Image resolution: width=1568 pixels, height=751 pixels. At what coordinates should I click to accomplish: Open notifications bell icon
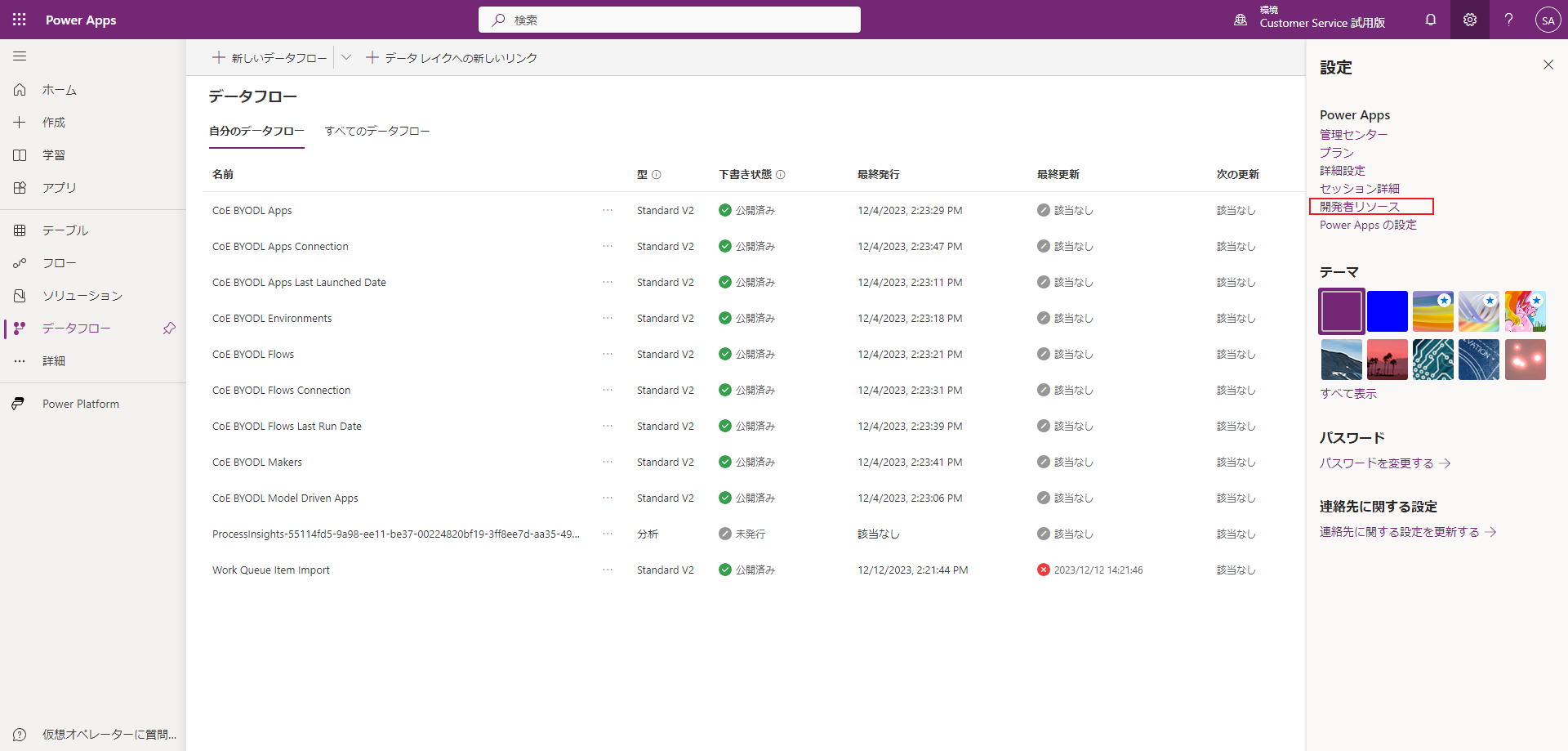click(1431, 20)
